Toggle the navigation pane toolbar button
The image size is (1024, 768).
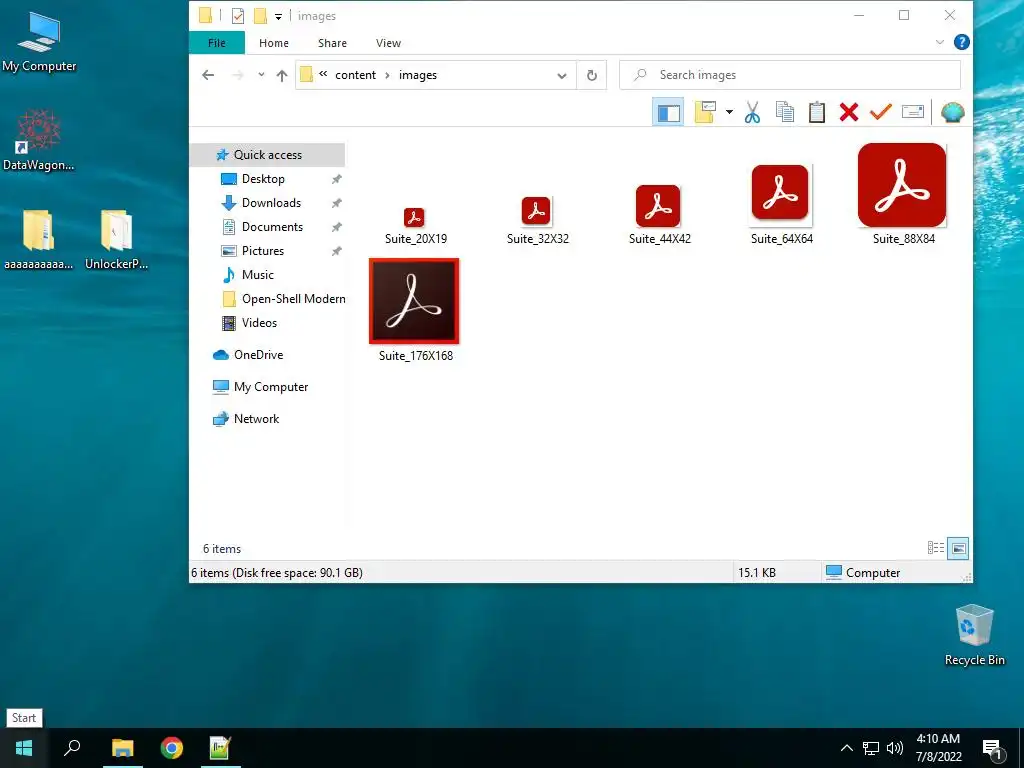click(x=667, y=112)
